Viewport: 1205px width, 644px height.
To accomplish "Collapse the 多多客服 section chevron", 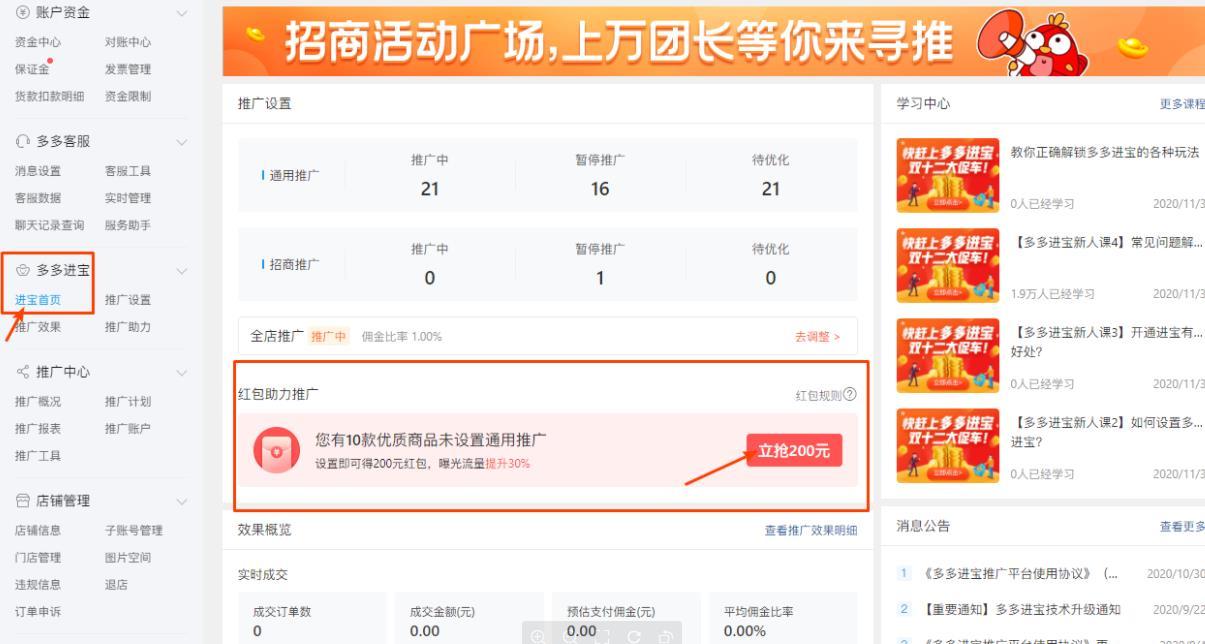I will (180, 142).
